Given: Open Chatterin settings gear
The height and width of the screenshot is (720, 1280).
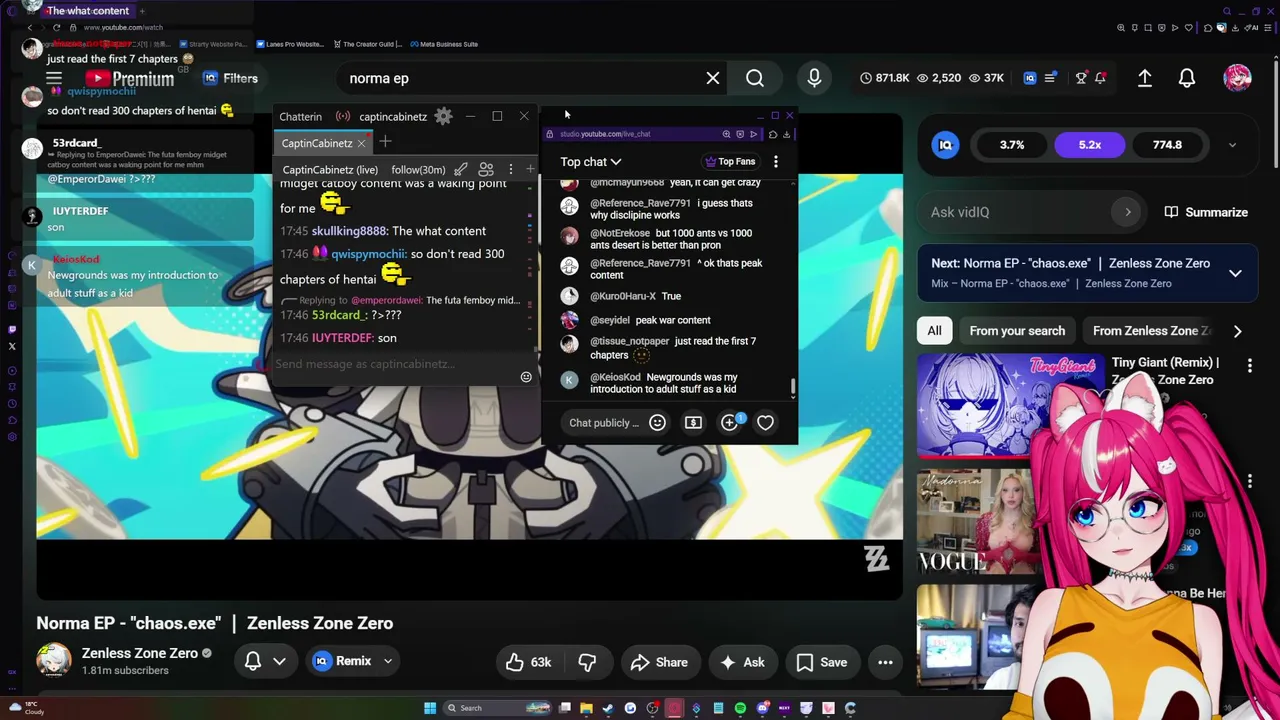Looking at the screenshot, I should (x=443, y=116).
